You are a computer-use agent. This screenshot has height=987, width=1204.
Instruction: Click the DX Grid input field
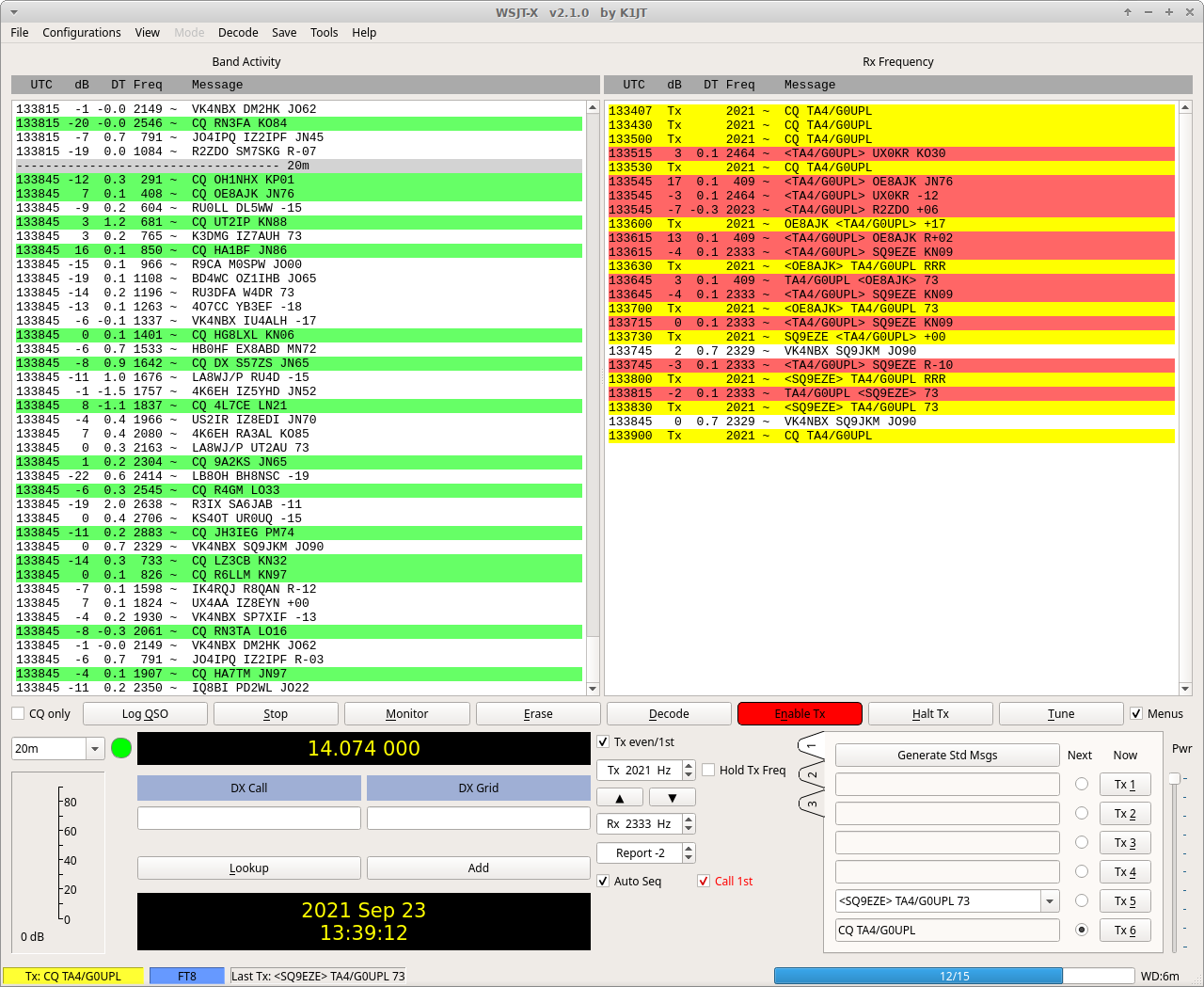479,818
